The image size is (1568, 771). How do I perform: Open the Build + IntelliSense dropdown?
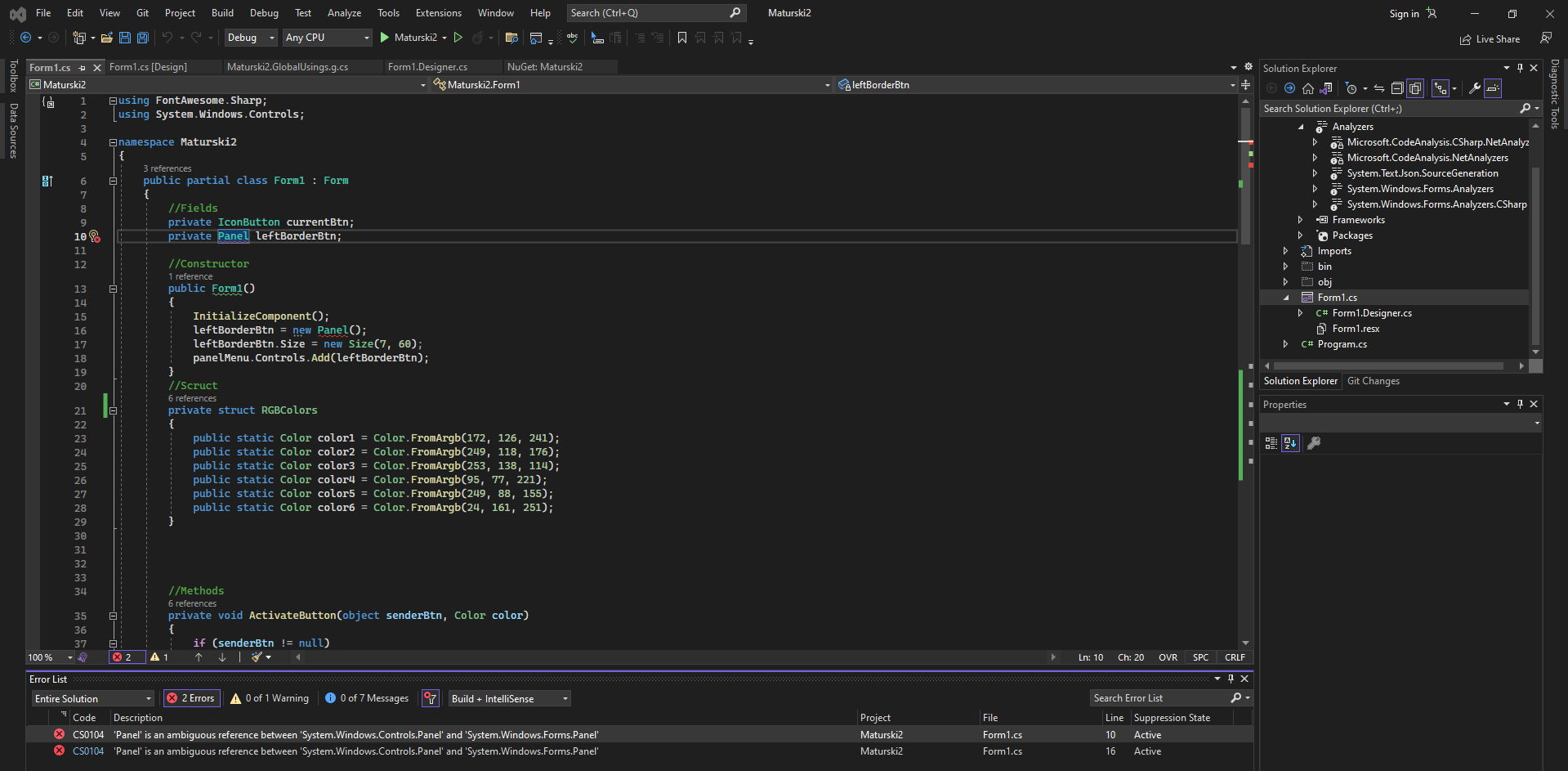(509, 698)
